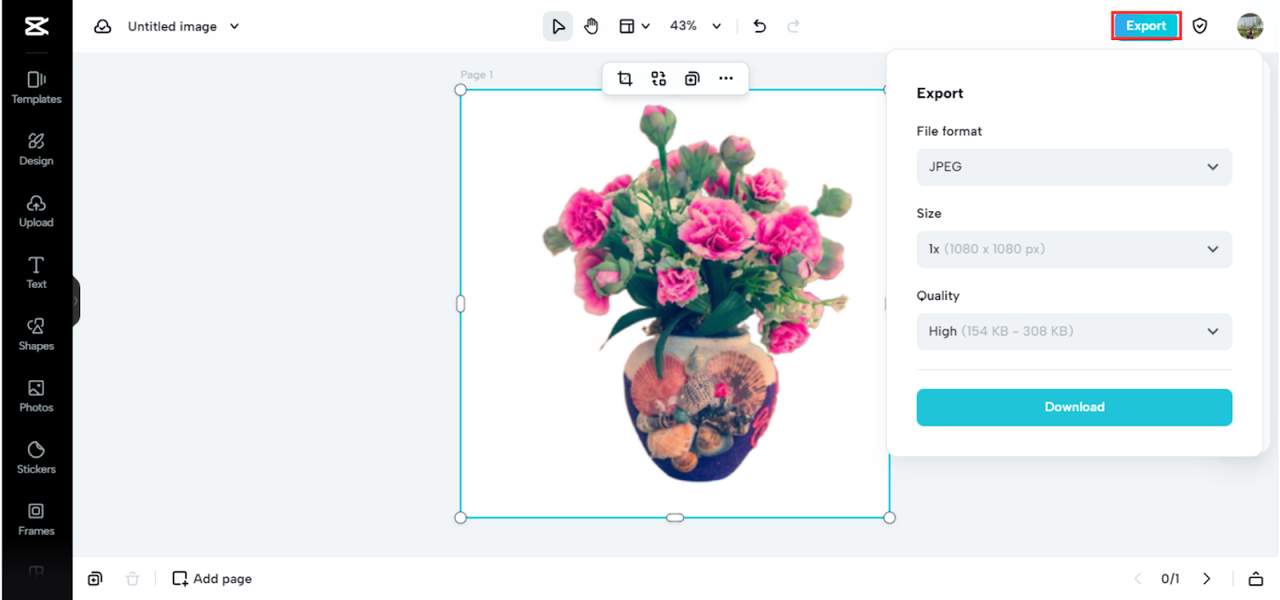Open the Frames panel
The image size is (1280, 600).
tap(36, 520)
